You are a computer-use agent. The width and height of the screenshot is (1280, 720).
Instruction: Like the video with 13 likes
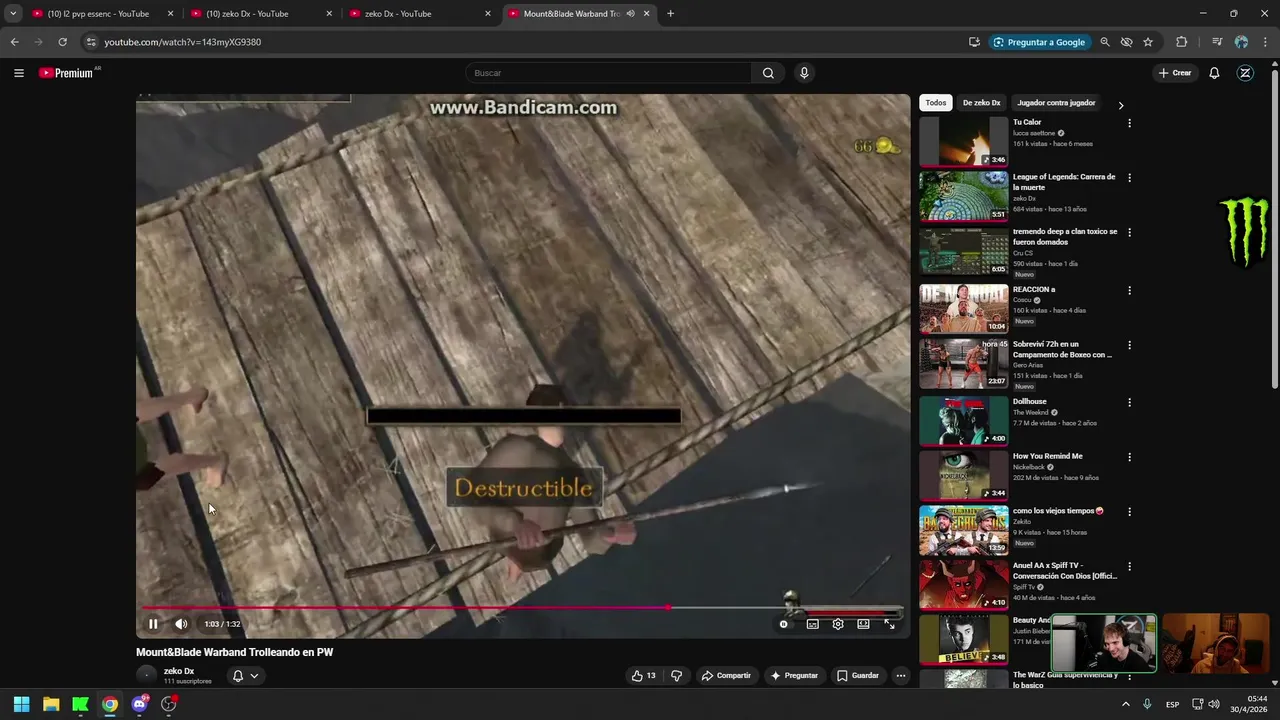click(643, 676)
